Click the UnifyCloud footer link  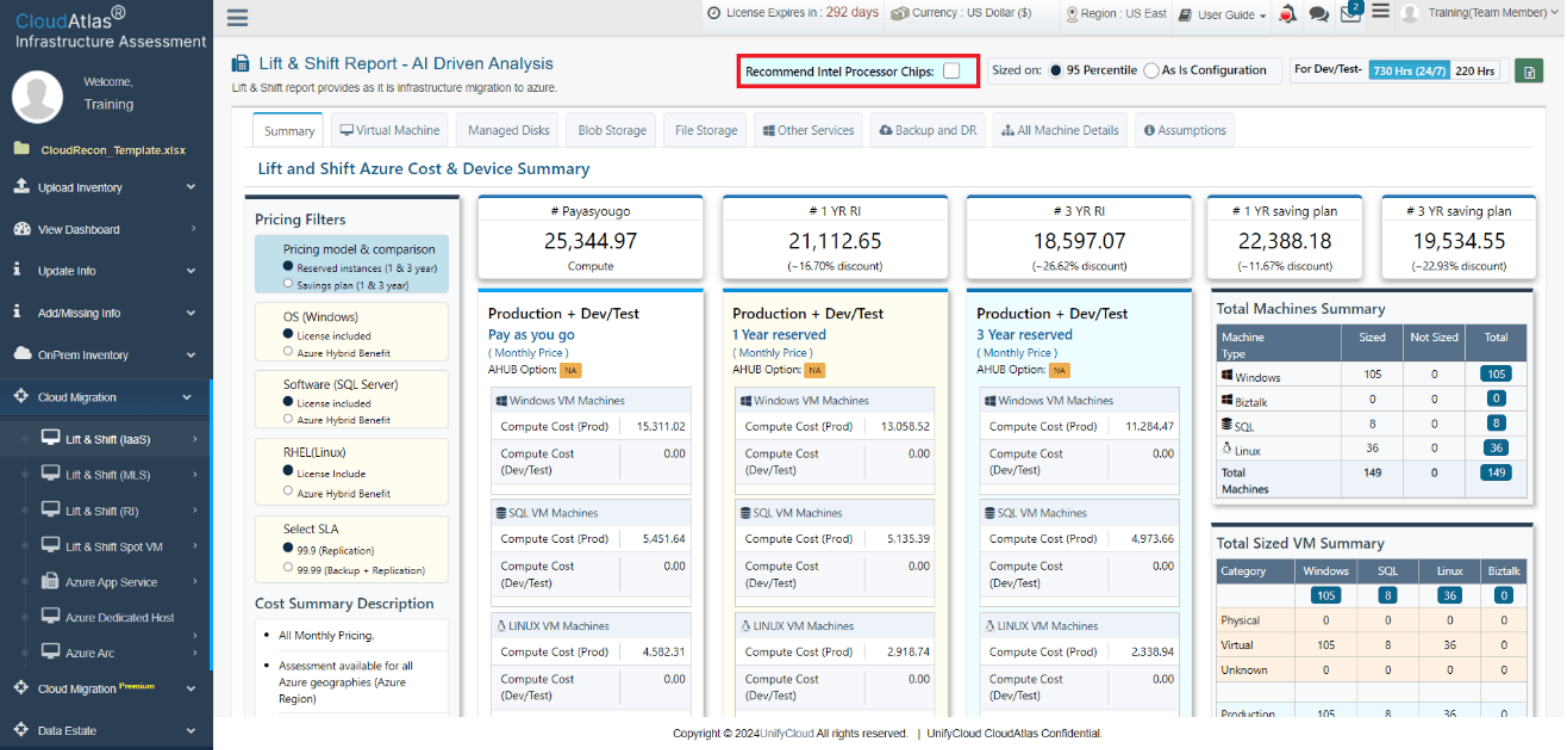(x=786, y=734)
